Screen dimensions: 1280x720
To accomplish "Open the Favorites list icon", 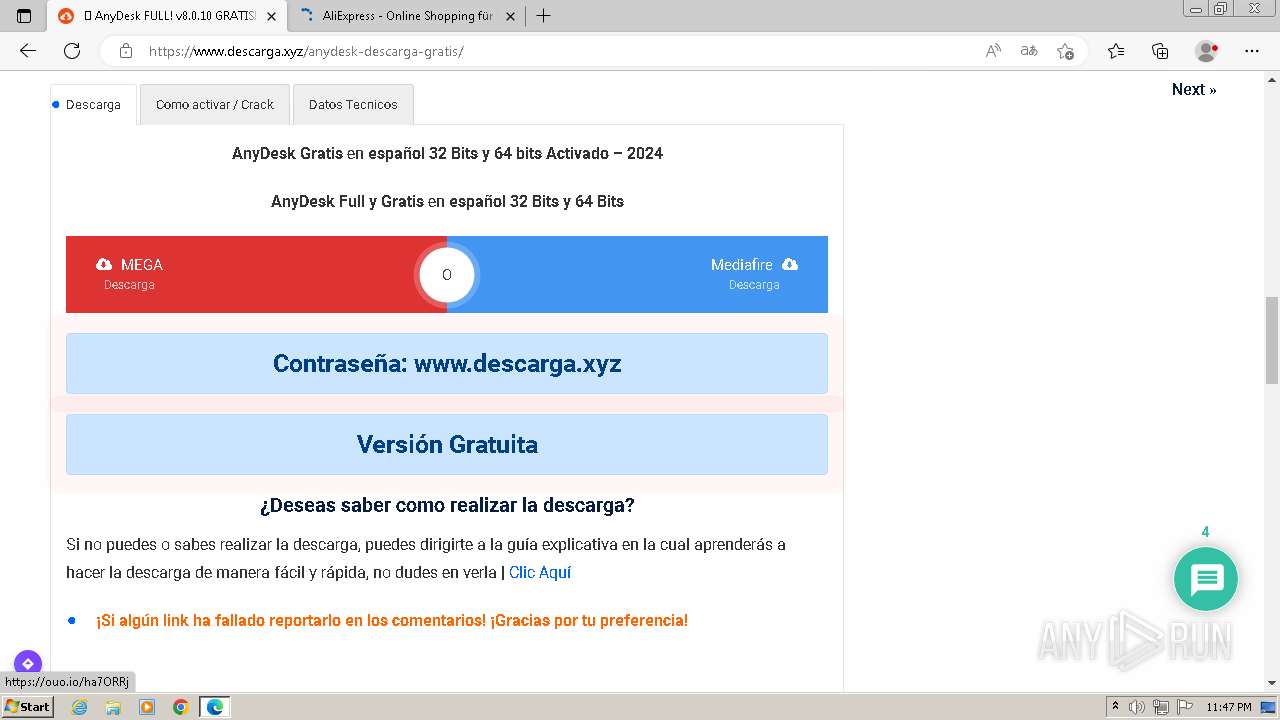I will point(1116,51).
